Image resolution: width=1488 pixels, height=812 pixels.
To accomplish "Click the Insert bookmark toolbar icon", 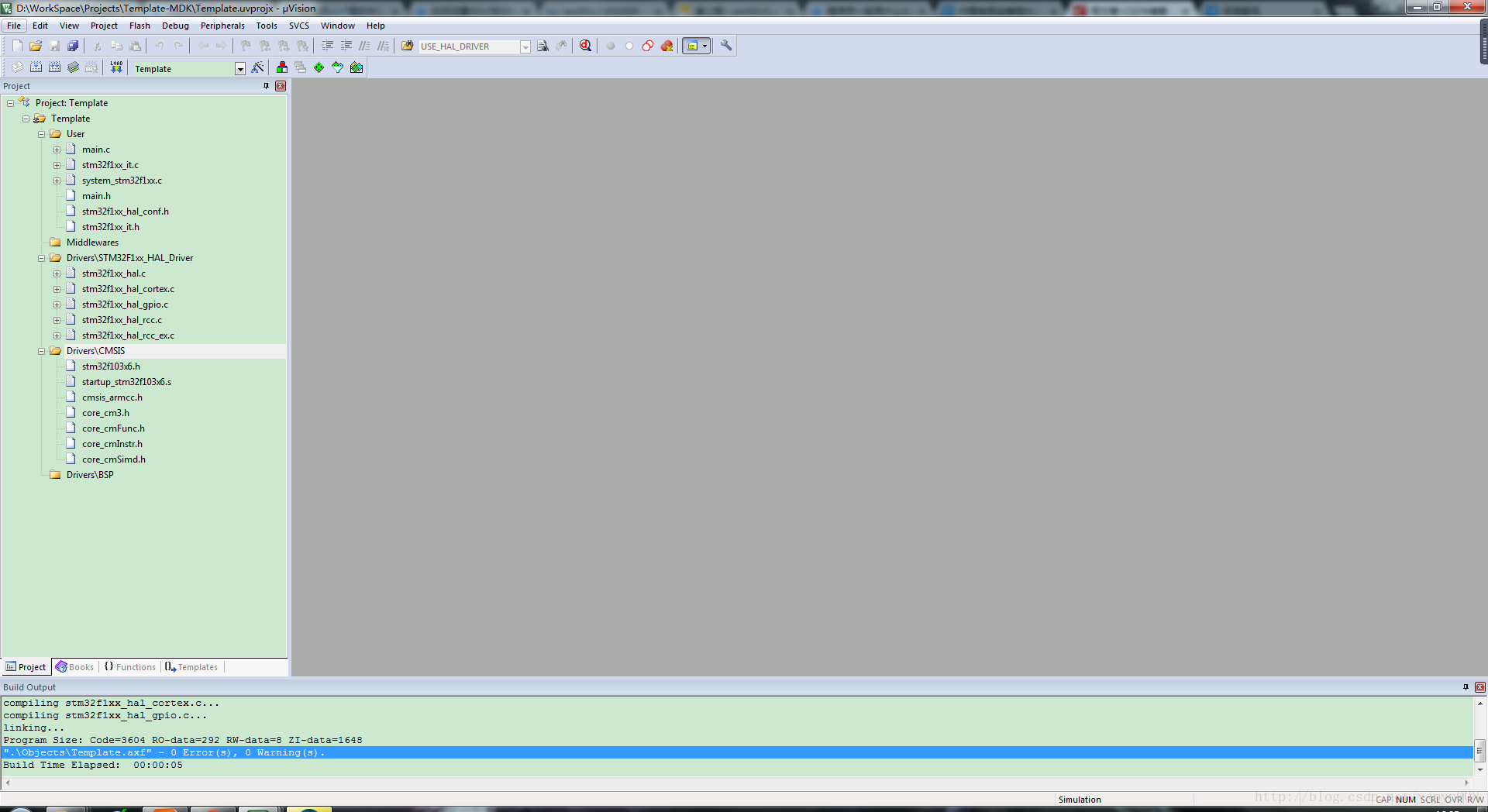I will 246,46.
